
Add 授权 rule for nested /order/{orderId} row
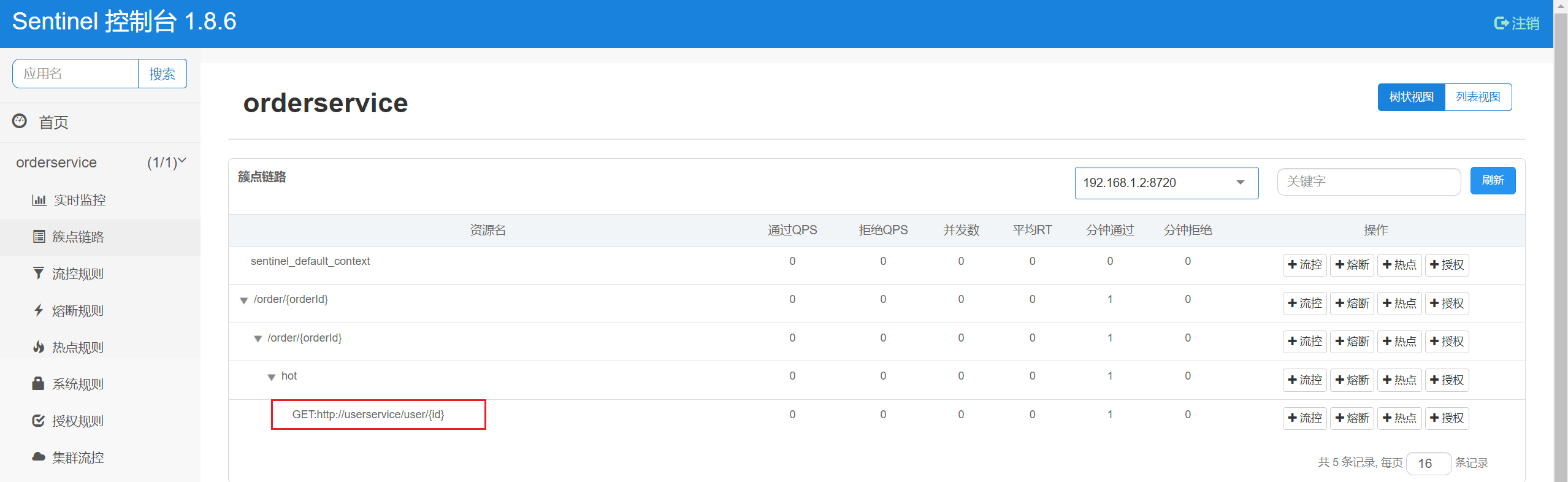tap(1447, 342)
